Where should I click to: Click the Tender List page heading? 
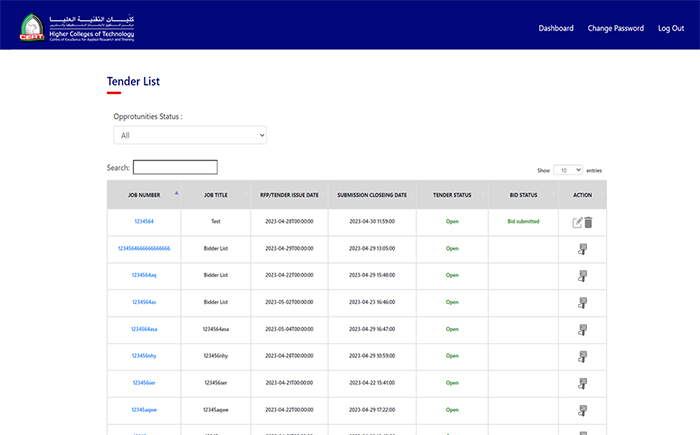click(133, 81)
